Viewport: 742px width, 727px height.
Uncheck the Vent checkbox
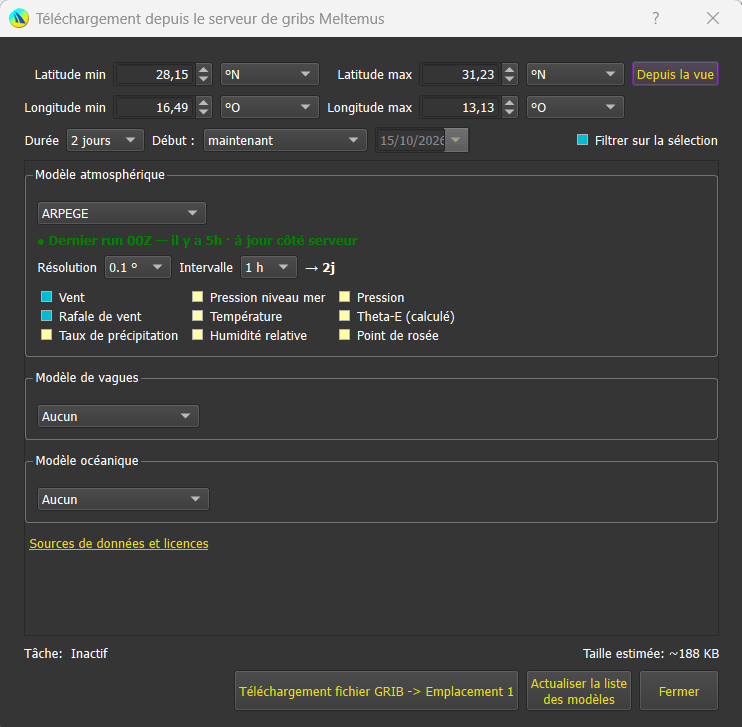click(46, 297)
